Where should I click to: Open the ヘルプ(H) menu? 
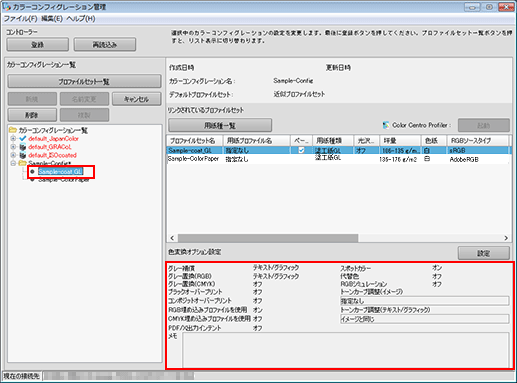click(81, 19)
